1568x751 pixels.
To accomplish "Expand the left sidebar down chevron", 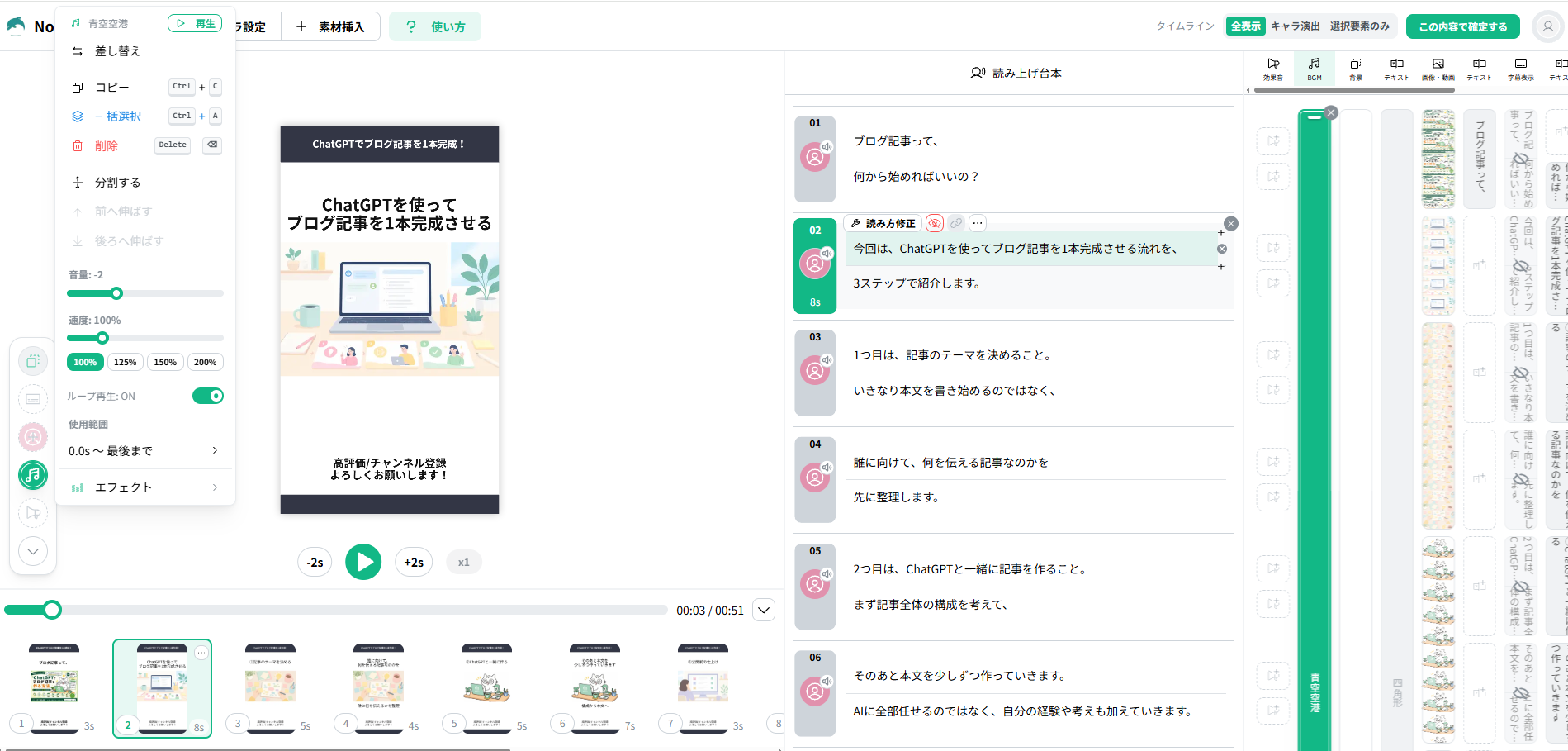I will pyautogui.click(x=33, y=551).
